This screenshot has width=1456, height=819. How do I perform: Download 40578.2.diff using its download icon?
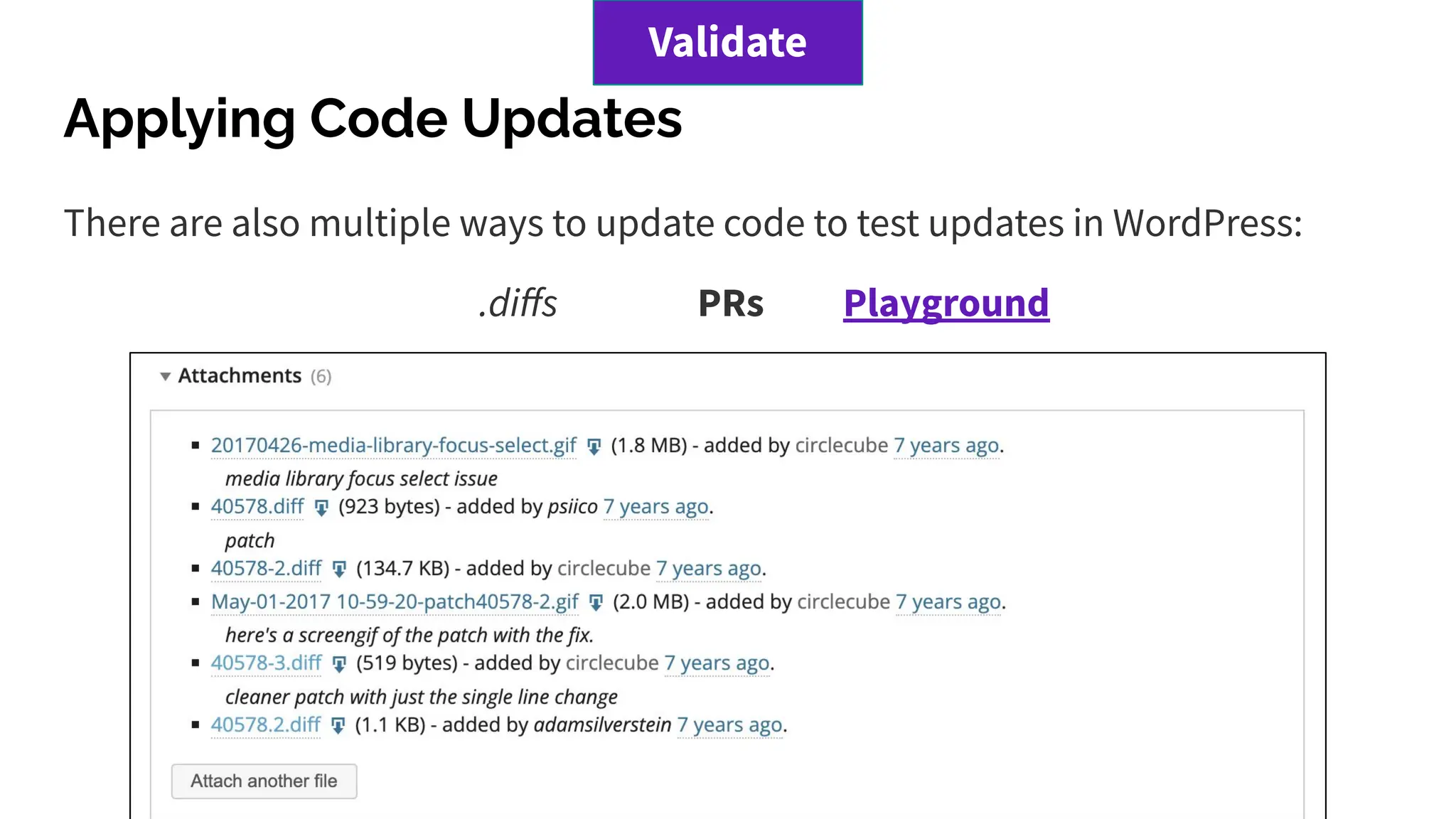[x=338, y=726]
